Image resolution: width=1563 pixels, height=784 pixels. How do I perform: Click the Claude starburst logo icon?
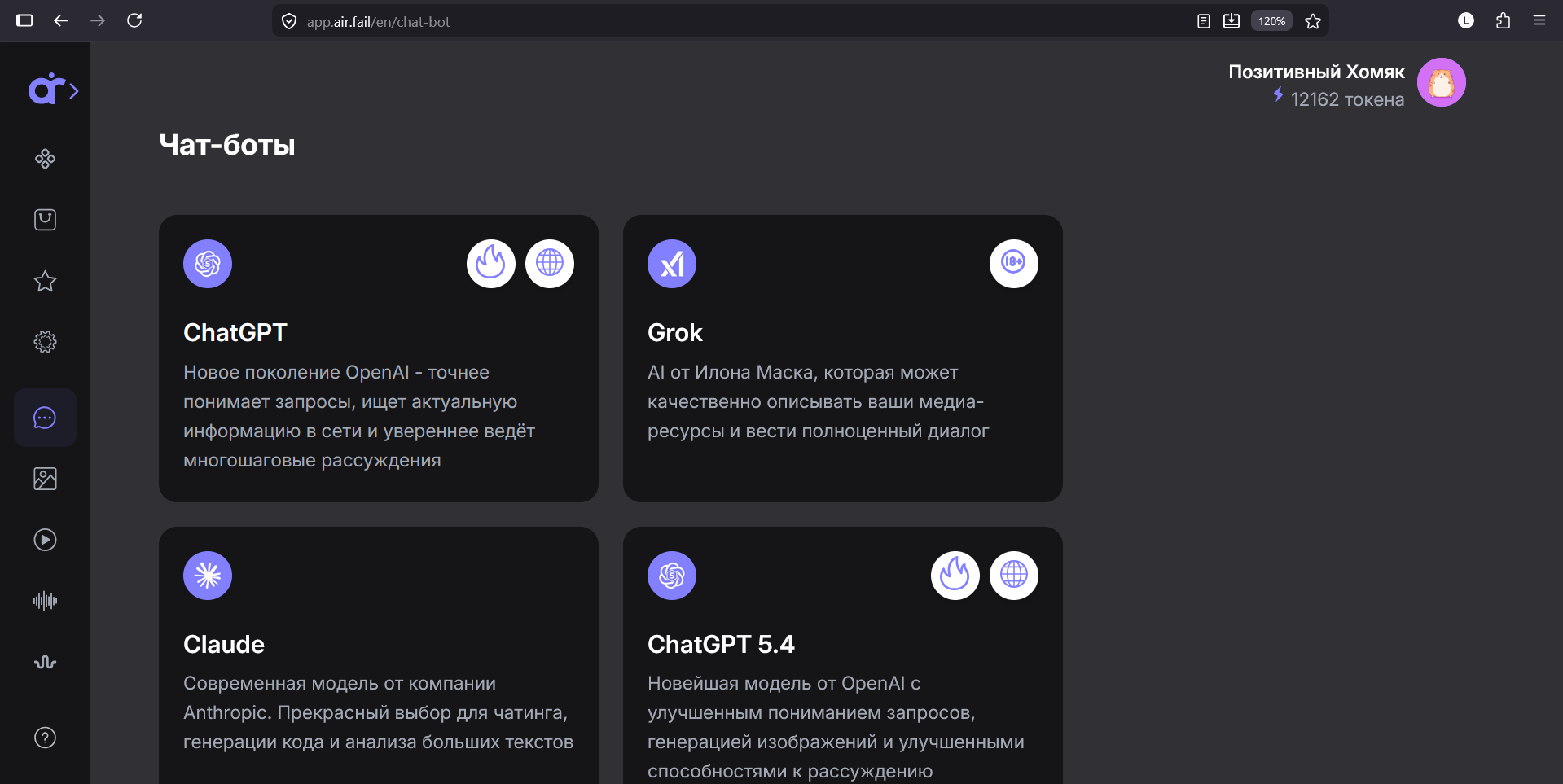point(208,576)
